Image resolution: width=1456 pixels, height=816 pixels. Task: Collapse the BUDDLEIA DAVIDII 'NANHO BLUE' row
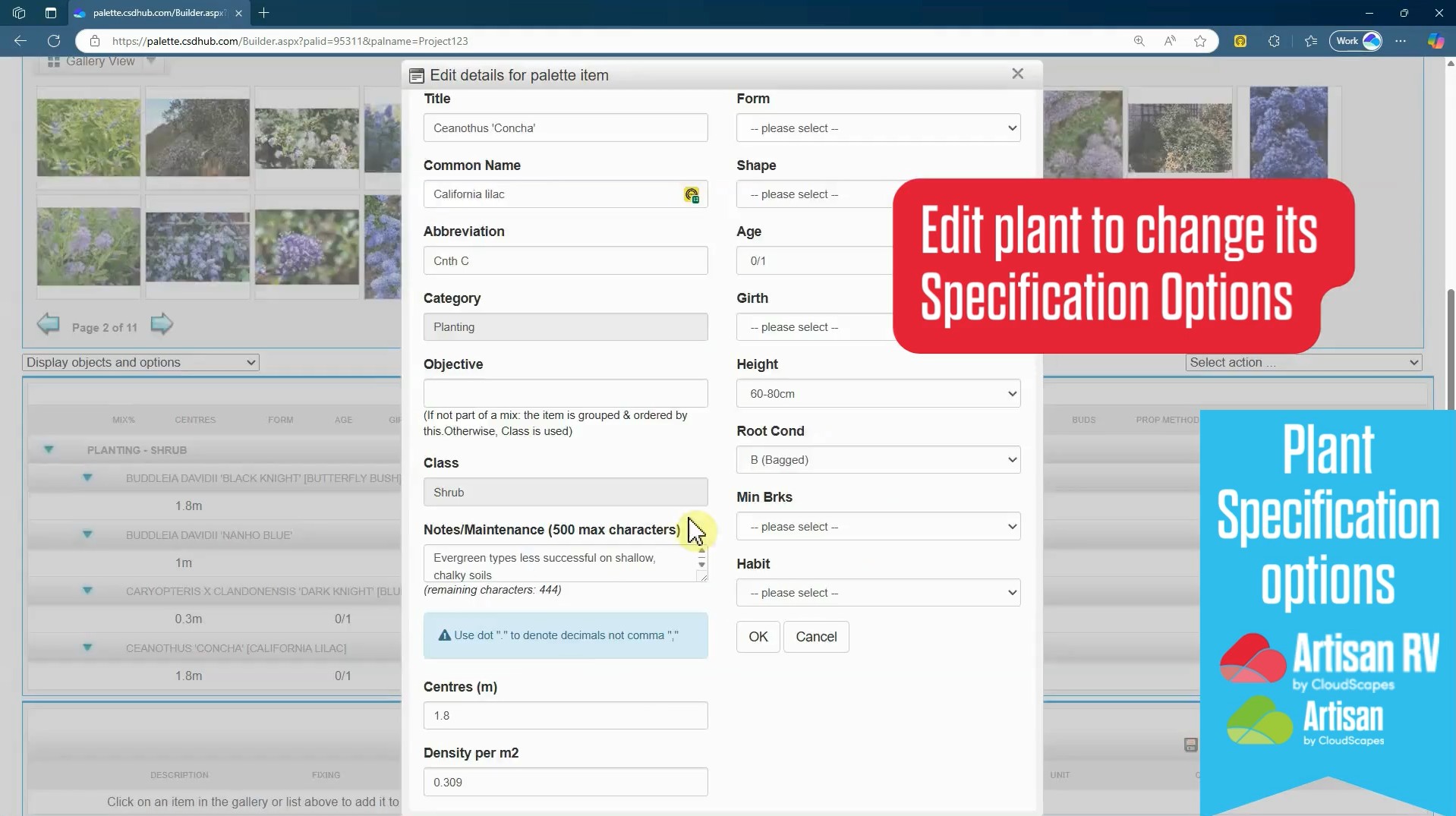(88, 534)
